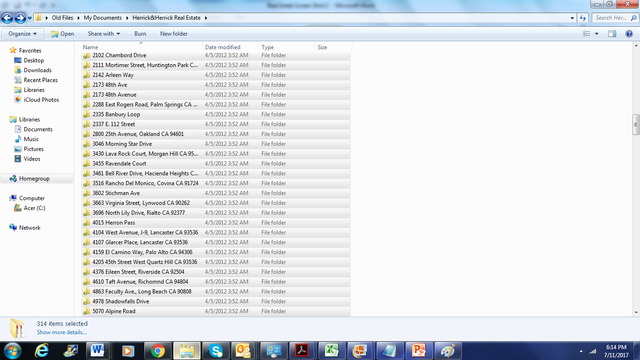Click Open in the toolbar
Screen dimensions: 640x360
[x=62, y=34]
